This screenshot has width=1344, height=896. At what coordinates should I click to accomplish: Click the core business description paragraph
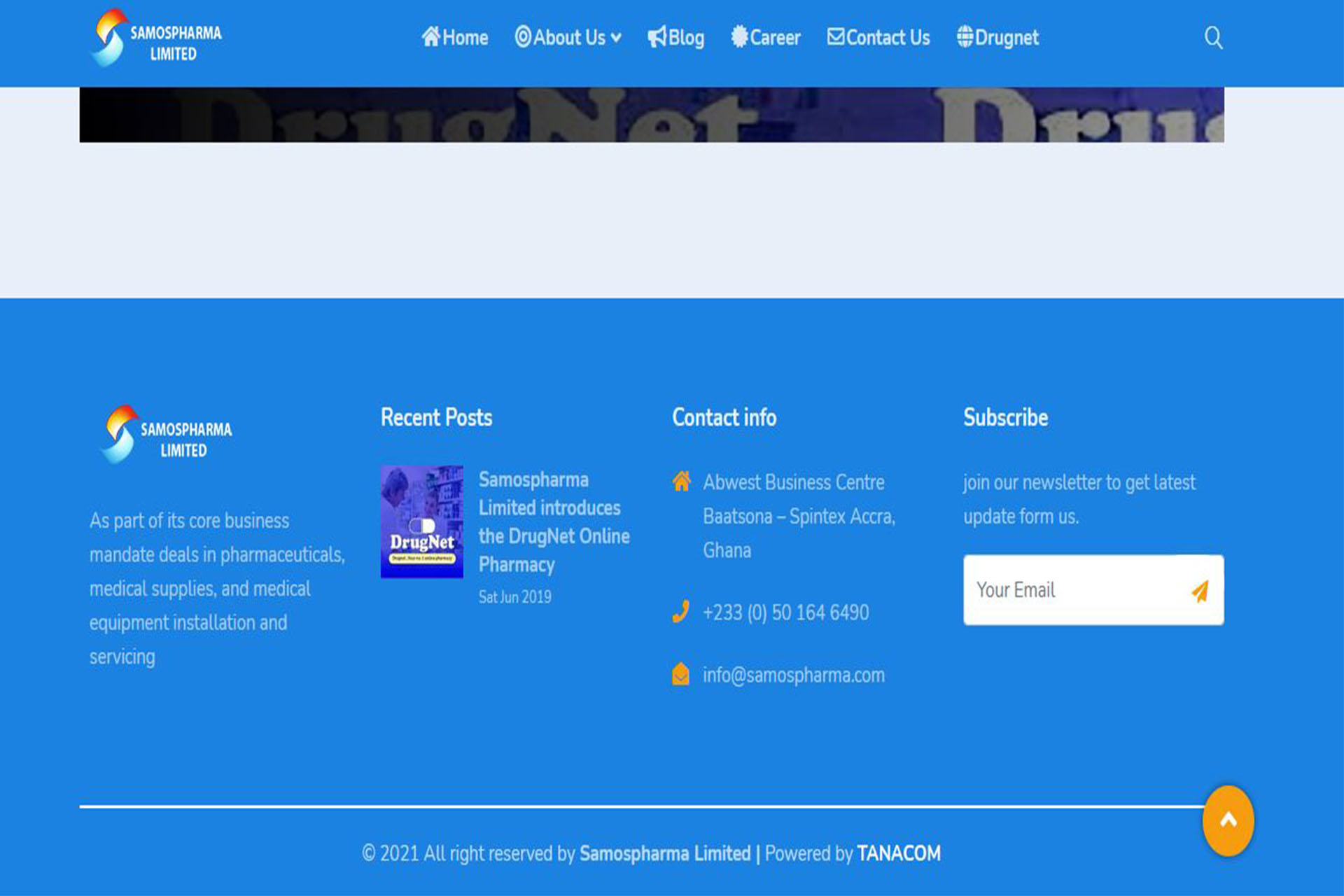tap(217, 589)
